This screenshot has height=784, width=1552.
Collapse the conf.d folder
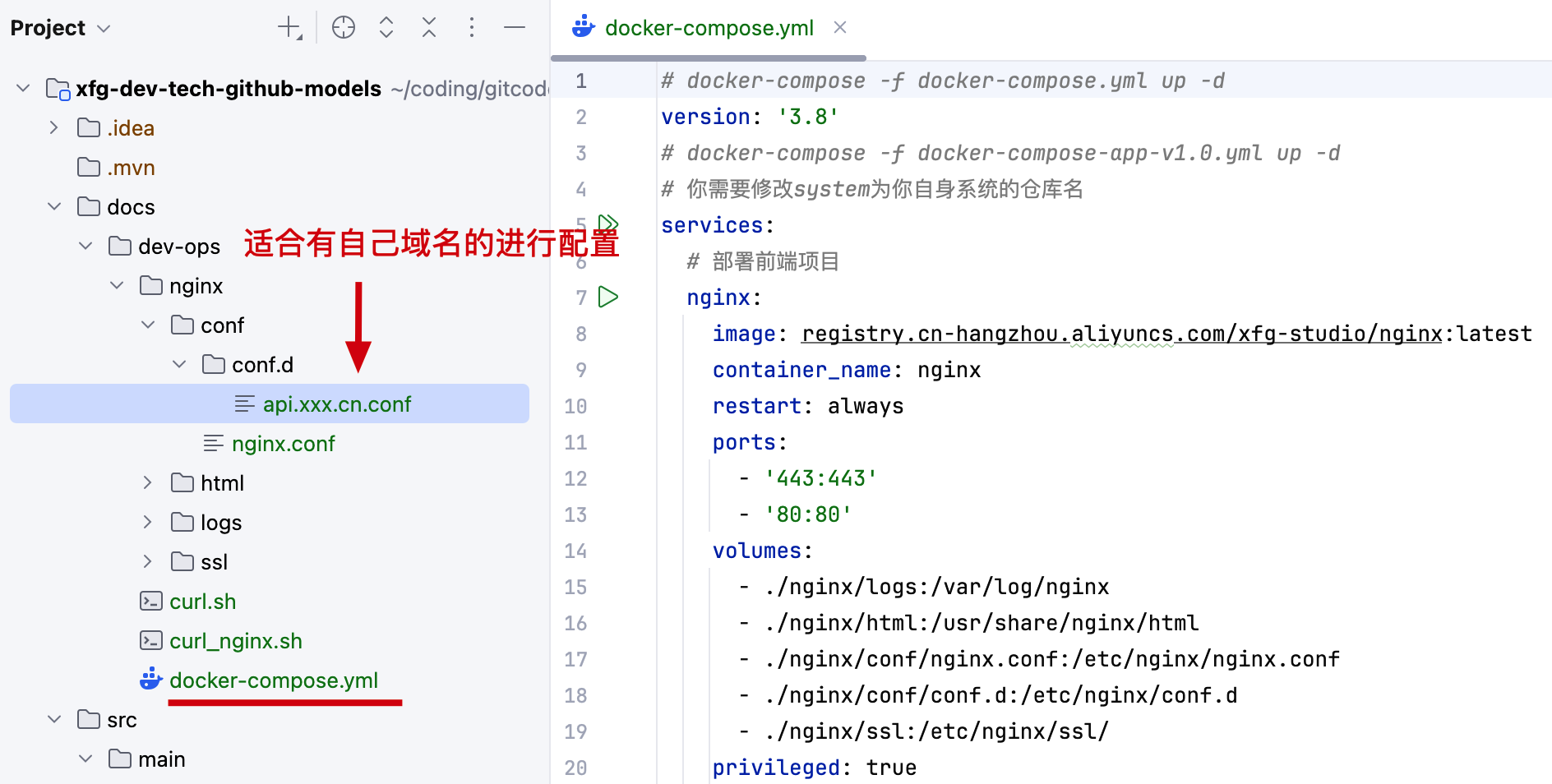179,365
